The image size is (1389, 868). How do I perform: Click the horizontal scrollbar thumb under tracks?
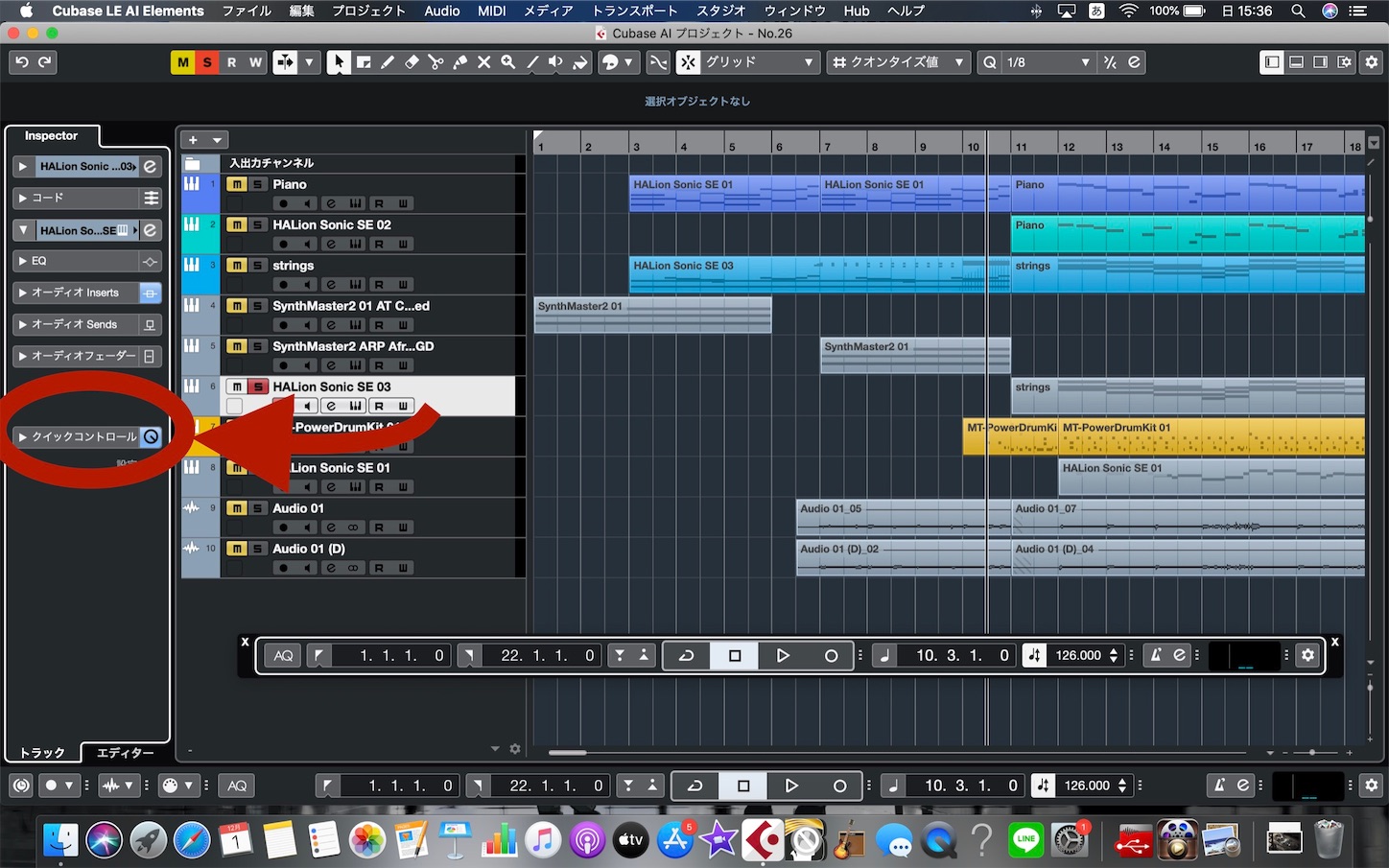567,753
